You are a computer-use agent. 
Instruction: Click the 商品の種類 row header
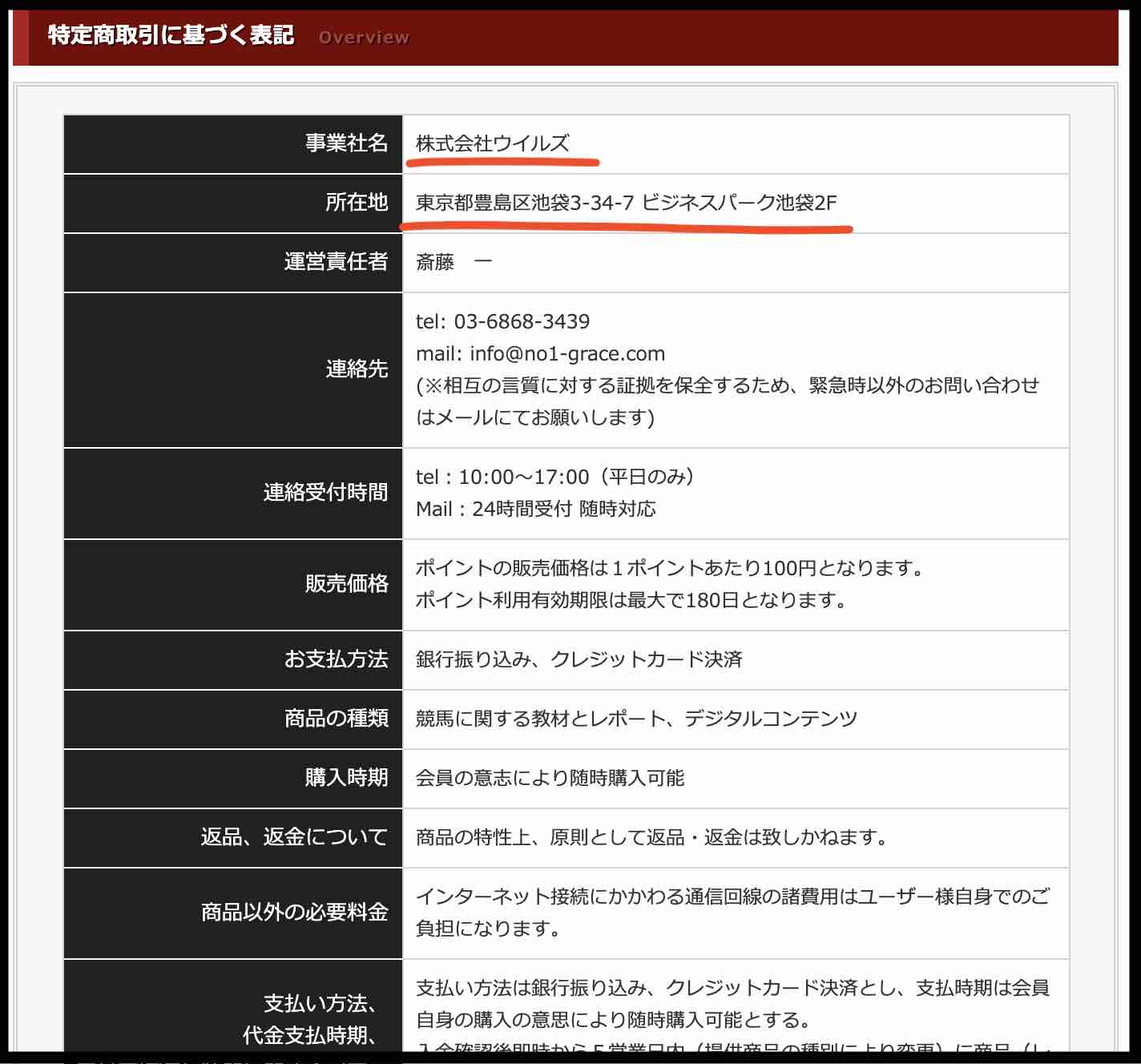337,719
